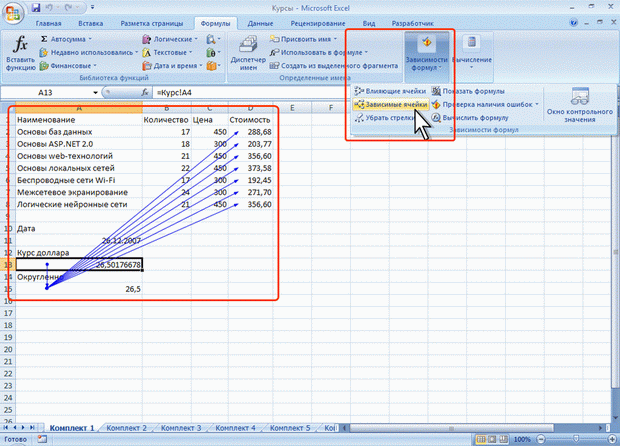Select the Курс доллара cell
Screen dimensions: 620x446
pyautogui.click(x=79, y=253)
